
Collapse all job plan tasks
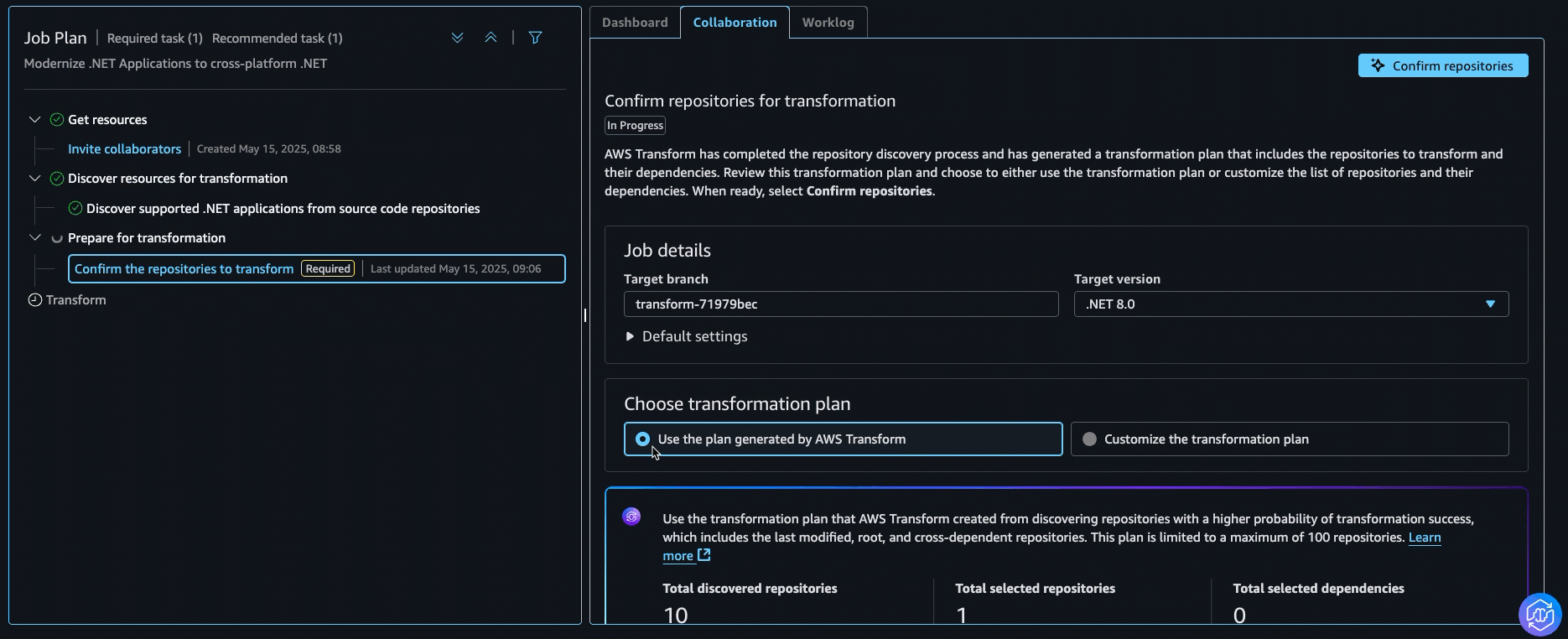[x=491, y=38]
